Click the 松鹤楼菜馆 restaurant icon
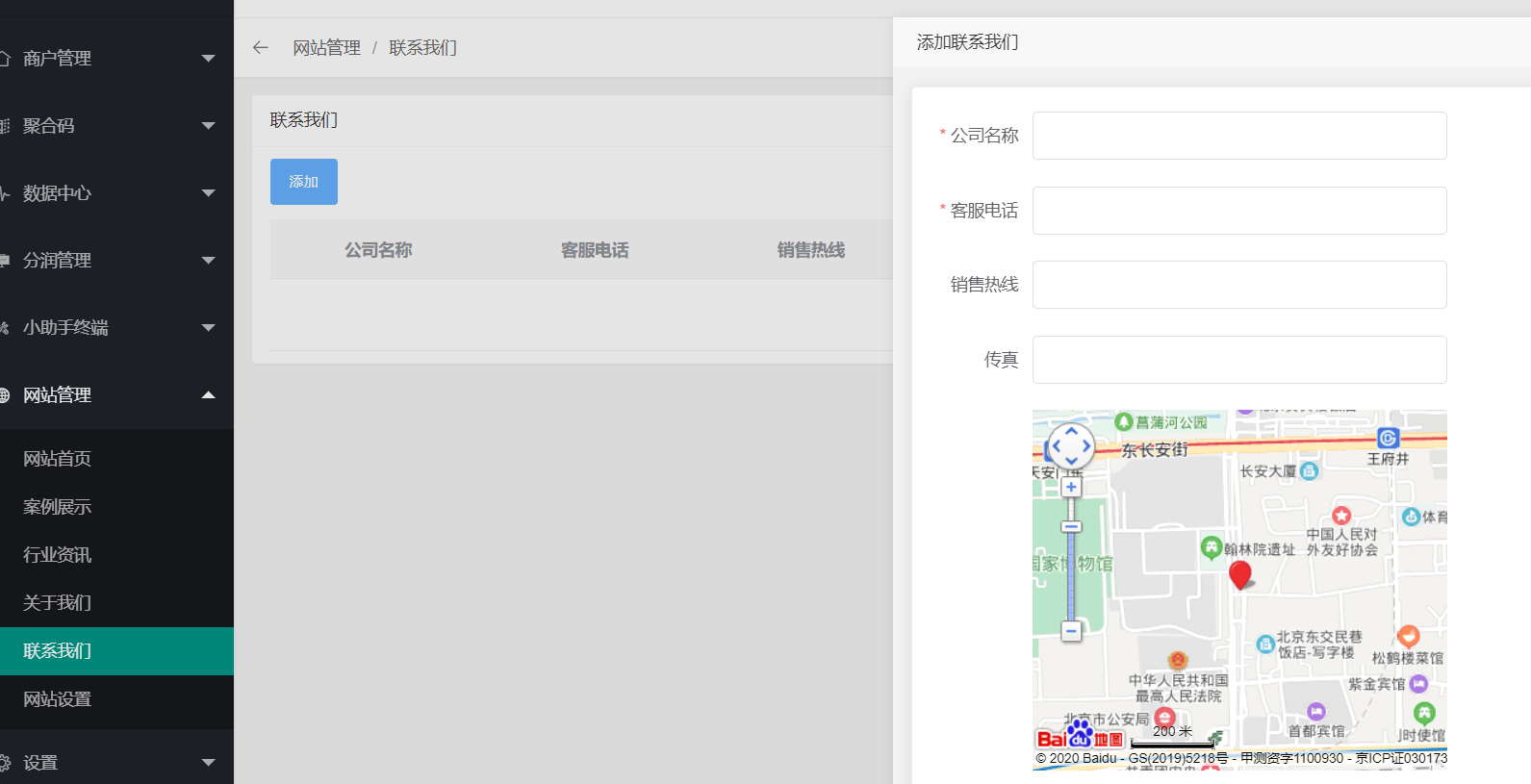Image resolution: width=1531 pixels, height=784 pixels. click(1409, 636)
